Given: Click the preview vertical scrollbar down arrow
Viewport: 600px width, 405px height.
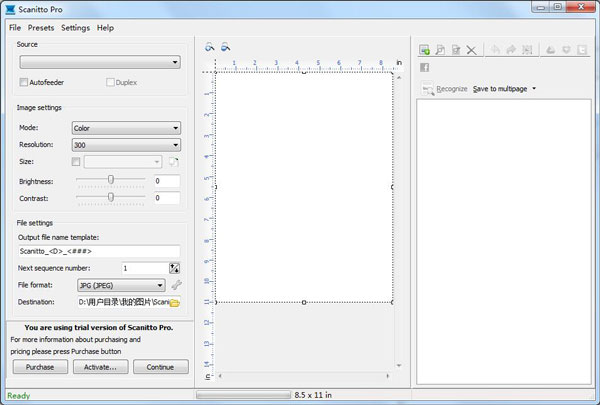Looking at the screenshot, I should coord(399,366).
